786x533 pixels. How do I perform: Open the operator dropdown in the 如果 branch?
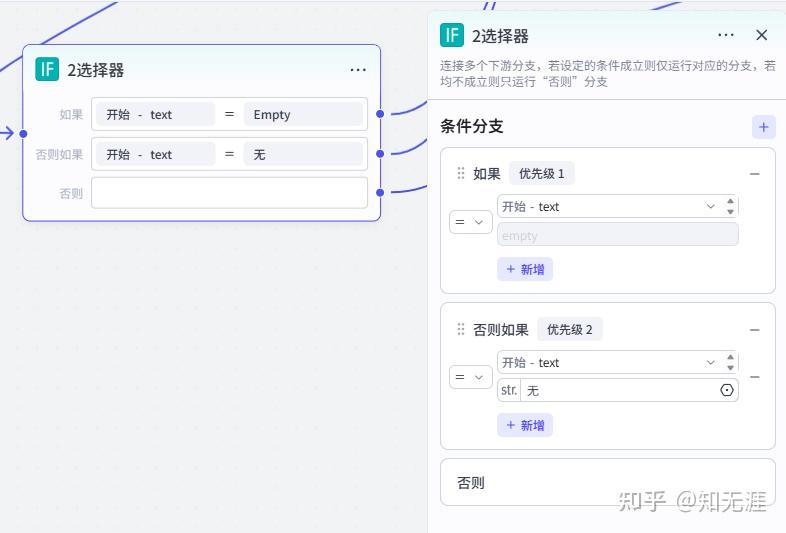(x=470, y=222)
